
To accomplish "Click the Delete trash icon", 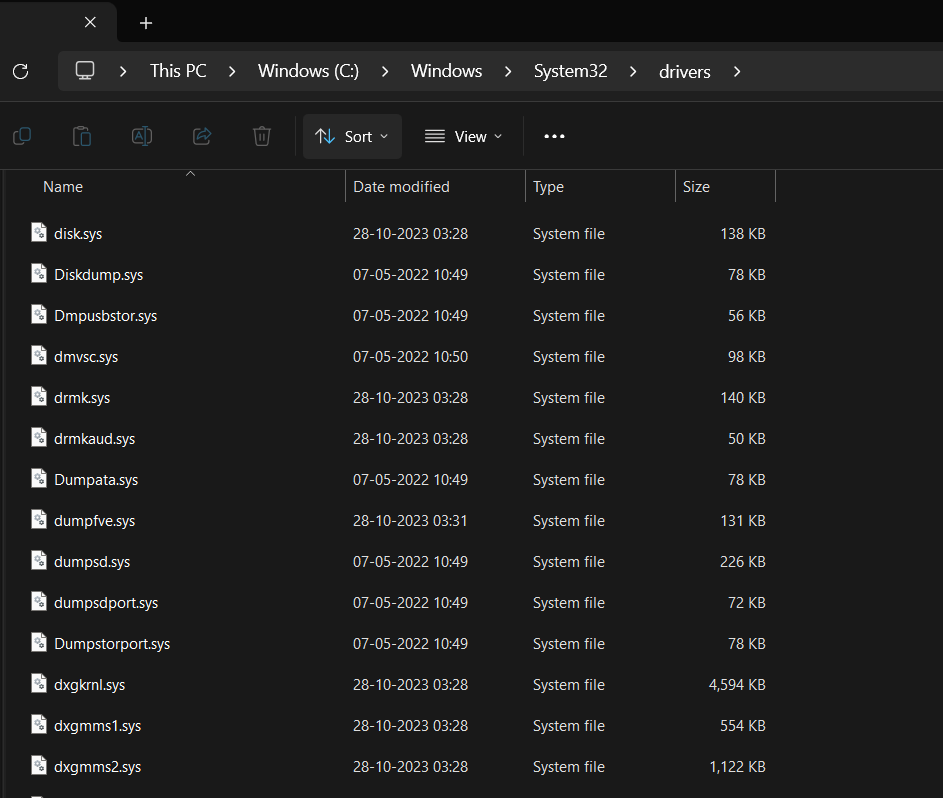I will (x=261, y=136).
